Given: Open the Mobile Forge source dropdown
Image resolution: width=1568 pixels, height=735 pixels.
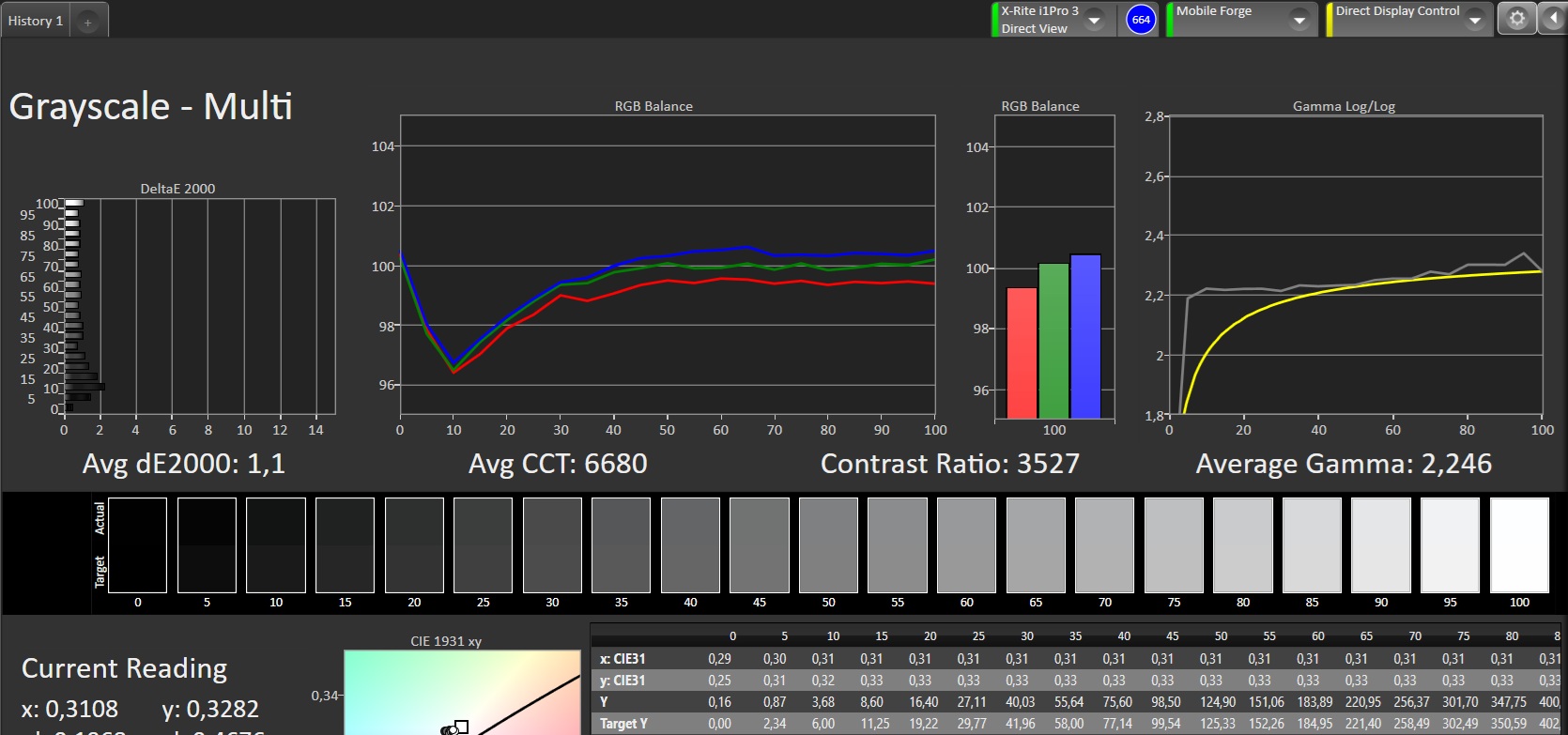Looking at the screenshot, I should click(x=1299, y=20).
